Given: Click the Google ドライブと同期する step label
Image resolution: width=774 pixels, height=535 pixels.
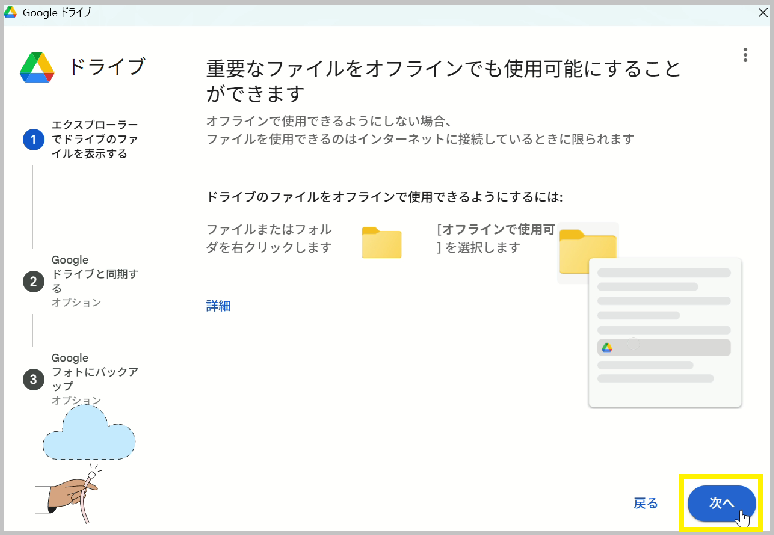Looking at the screenshot, I should point(95,274).
